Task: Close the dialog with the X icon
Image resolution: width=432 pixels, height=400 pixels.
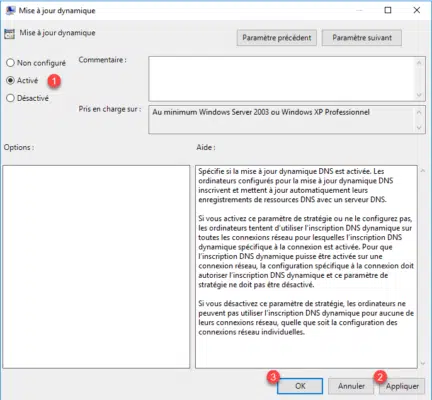Action: click(x=417, y=10)
